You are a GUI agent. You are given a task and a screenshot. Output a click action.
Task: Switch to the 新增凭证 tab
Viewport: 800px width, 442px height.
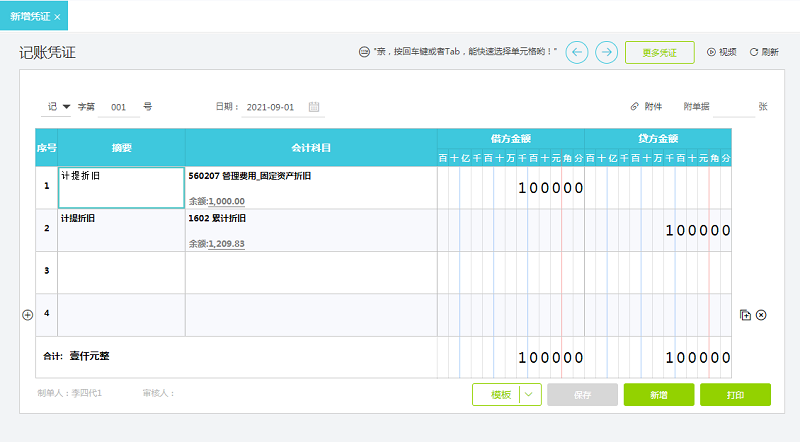click(x=29, y=17)
